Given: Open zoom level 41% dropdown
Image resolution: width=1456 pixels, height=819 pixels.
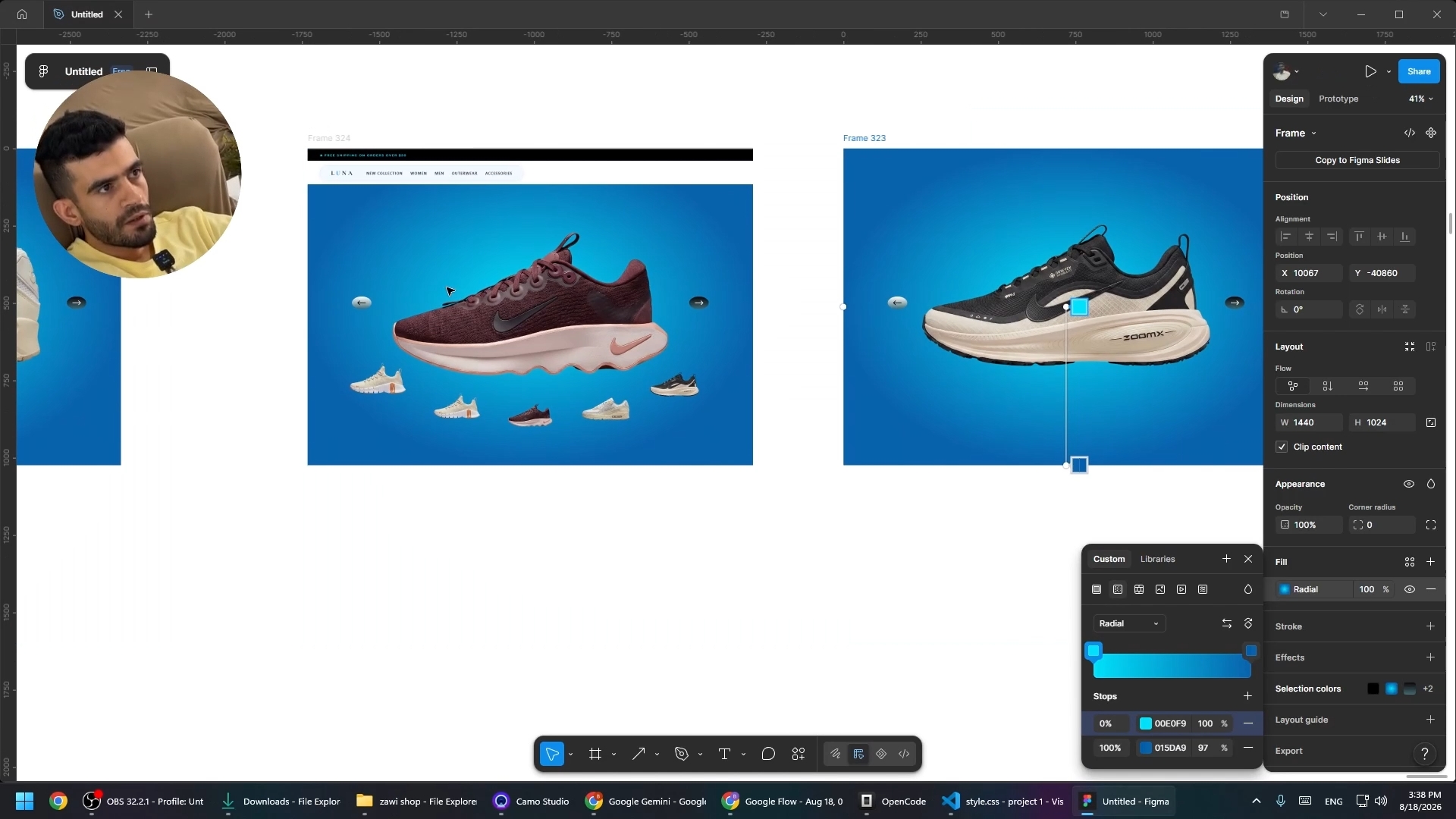Looking at the screenshot, I should pos(1421,99).
